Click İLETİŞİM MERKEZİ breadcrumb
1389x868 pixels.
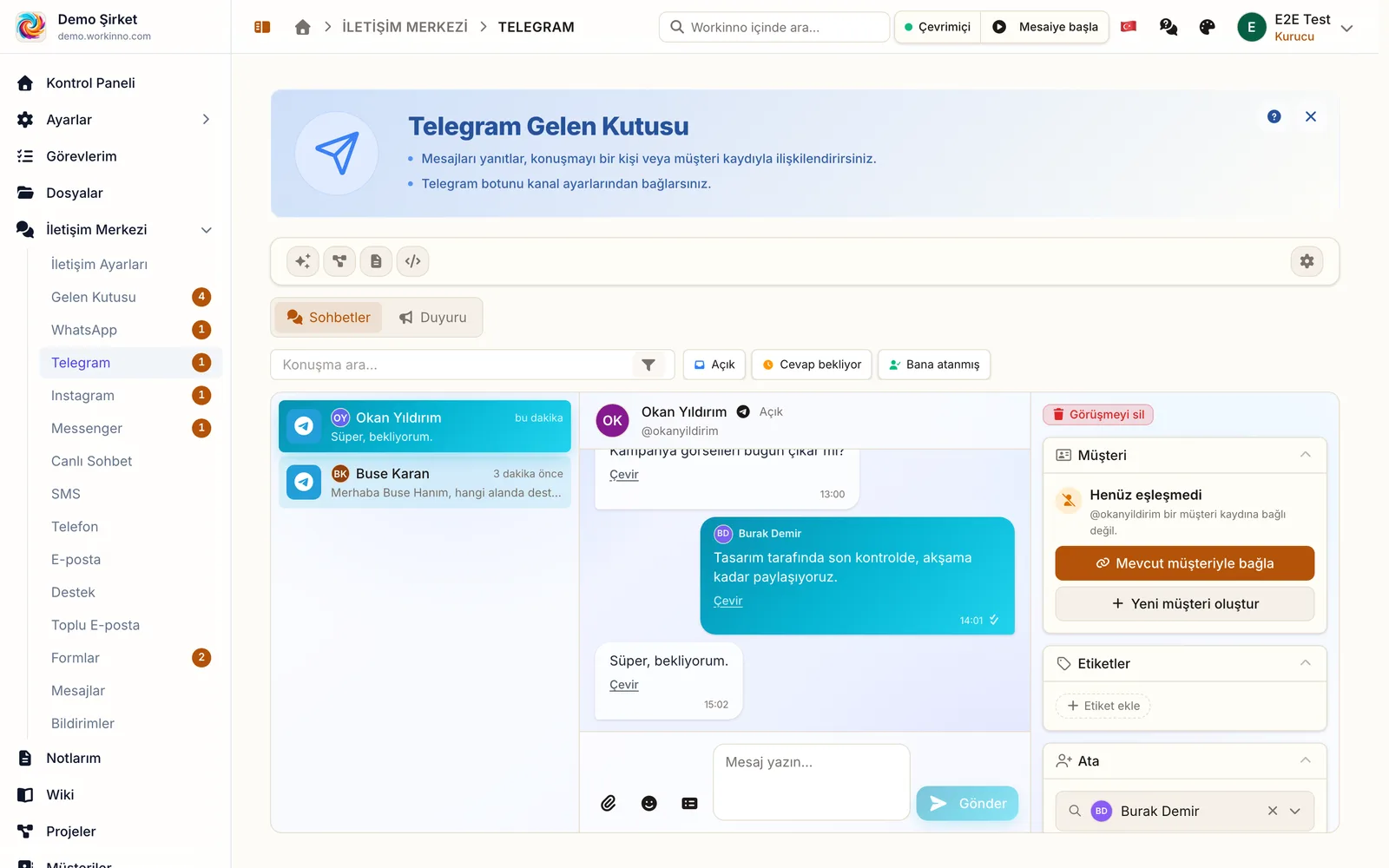coord(405,27)
